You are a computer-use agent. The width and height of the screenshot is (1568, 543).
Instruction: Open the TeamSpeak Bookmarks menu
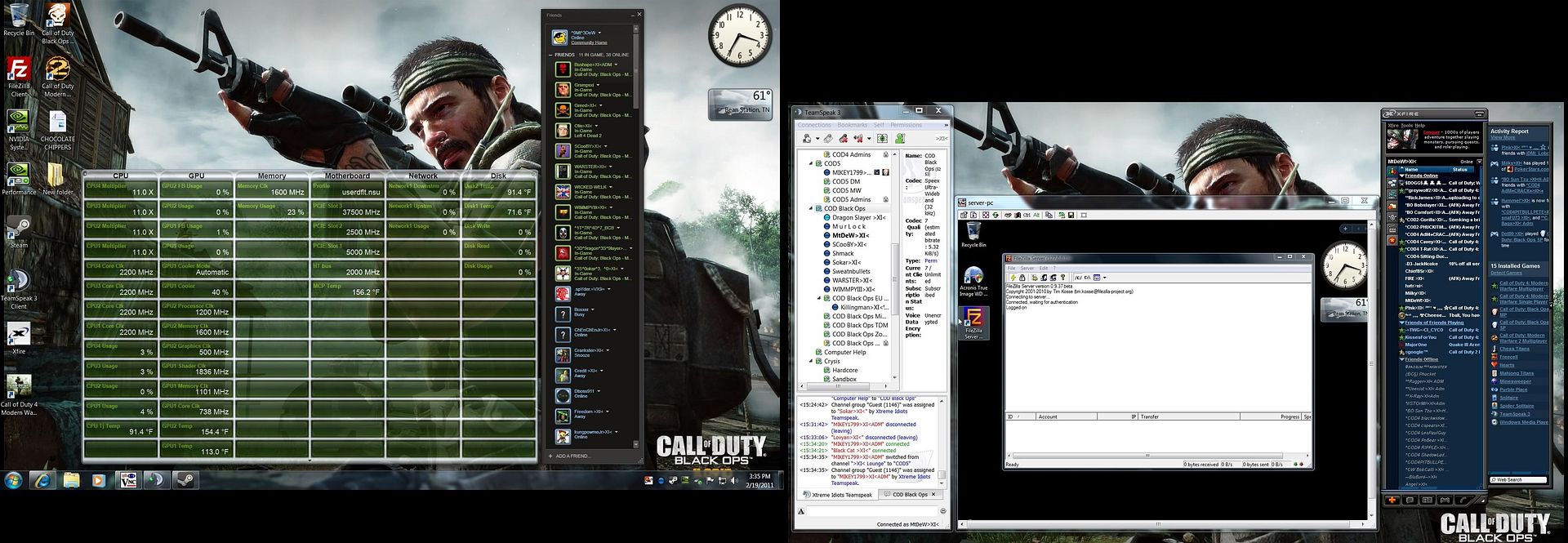[852, 125]
